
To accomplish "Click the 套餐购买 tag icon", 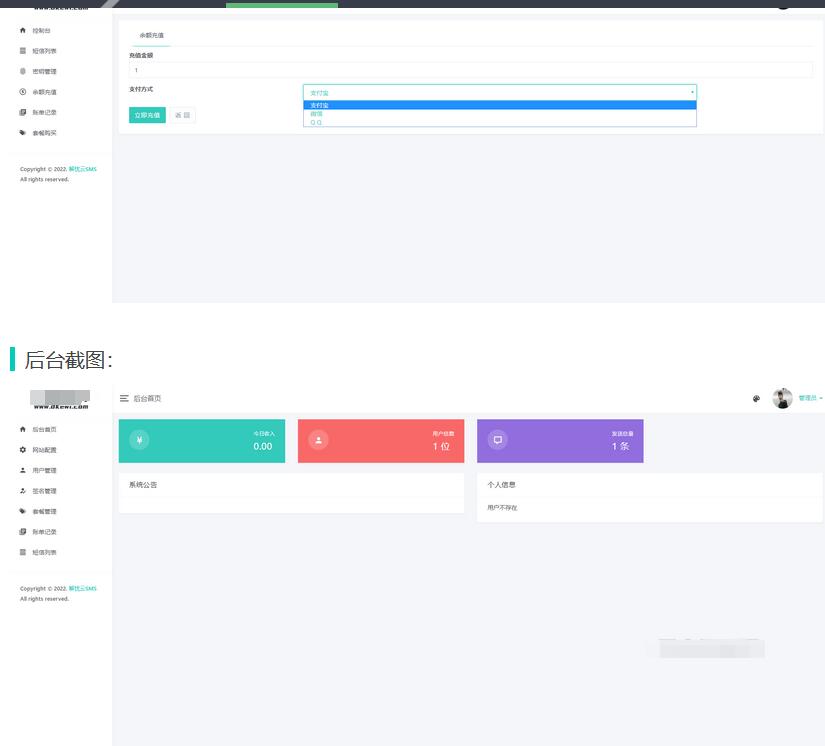I will [x=23, y=133].
